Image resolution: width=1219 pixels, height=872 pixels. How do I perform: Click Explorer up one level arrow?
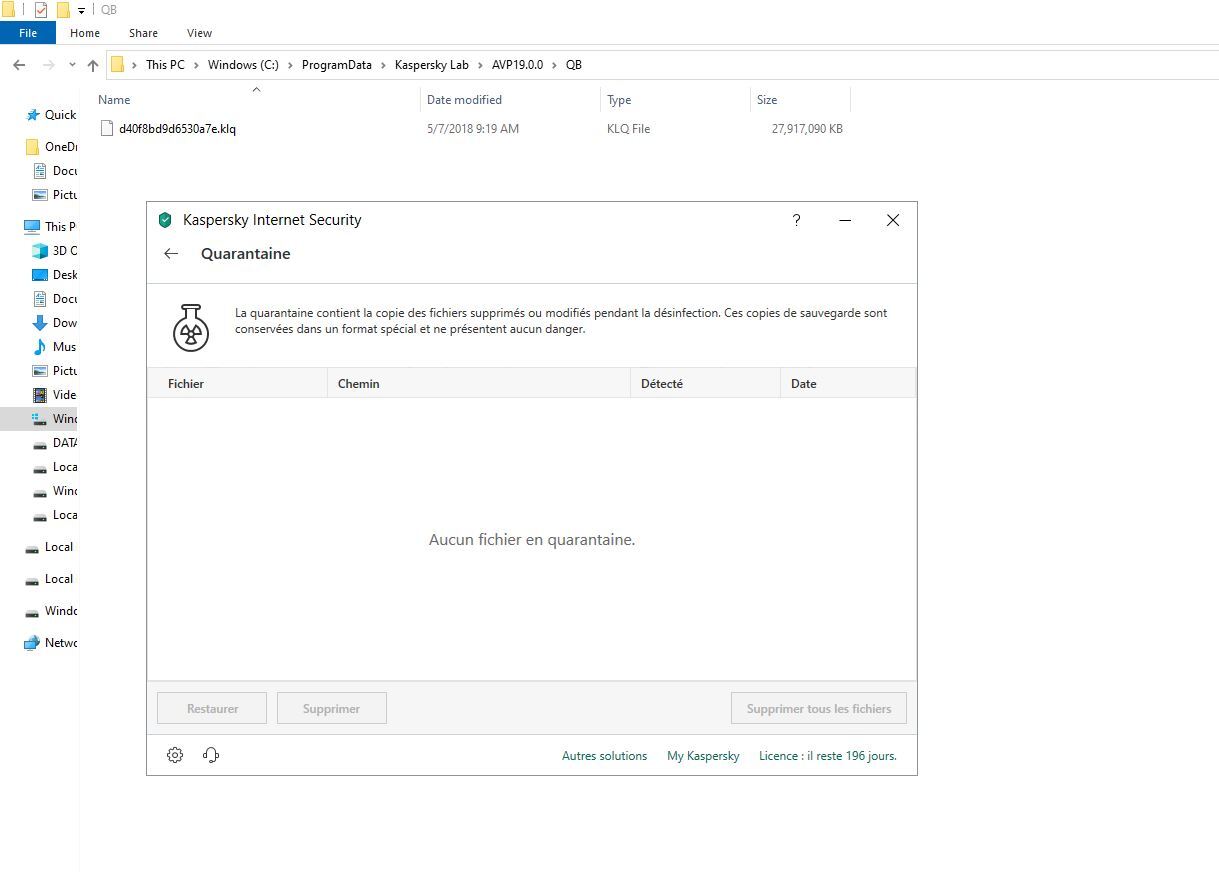pyautogui.click(x=93, y=65)
